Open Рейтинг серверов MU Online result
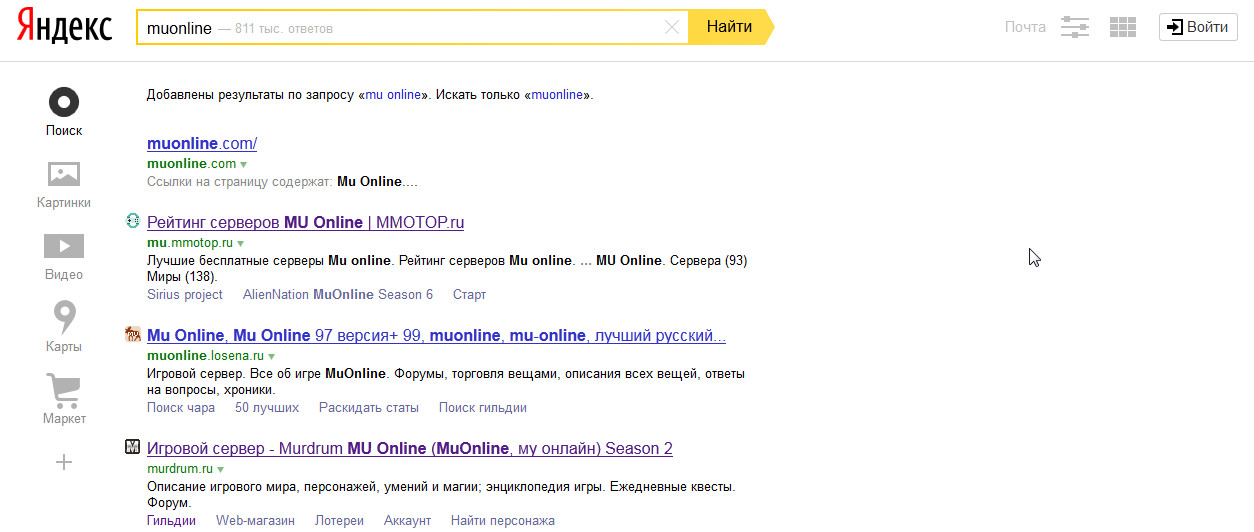Viewport: 1254px width, 532px height. [x=305, y=222]
